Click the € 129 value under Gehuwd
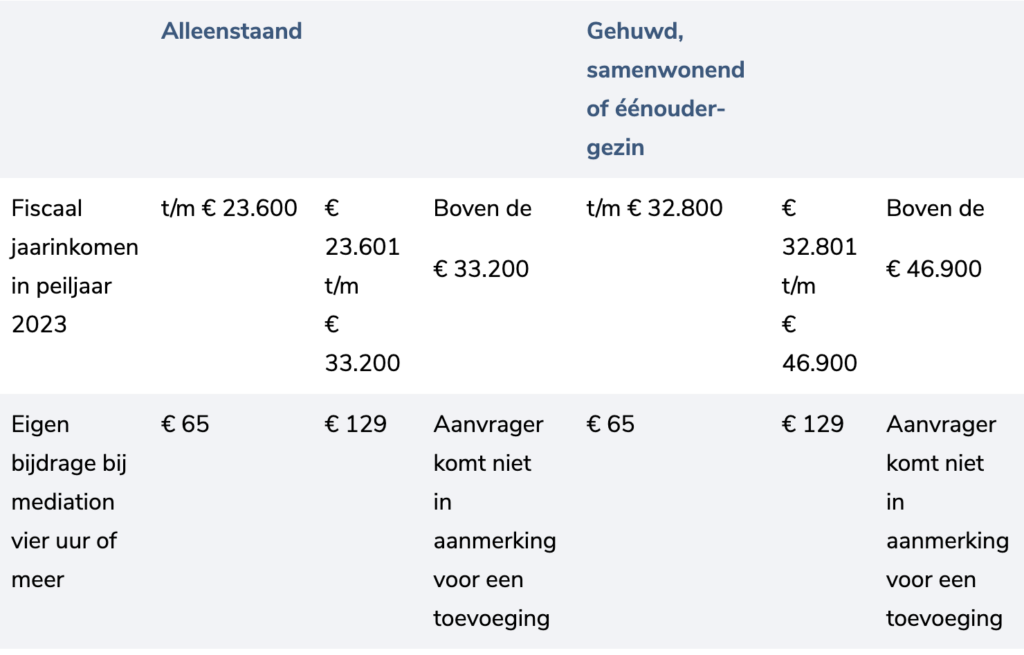This screenshot has width=1024, height=655. [812, 424]
